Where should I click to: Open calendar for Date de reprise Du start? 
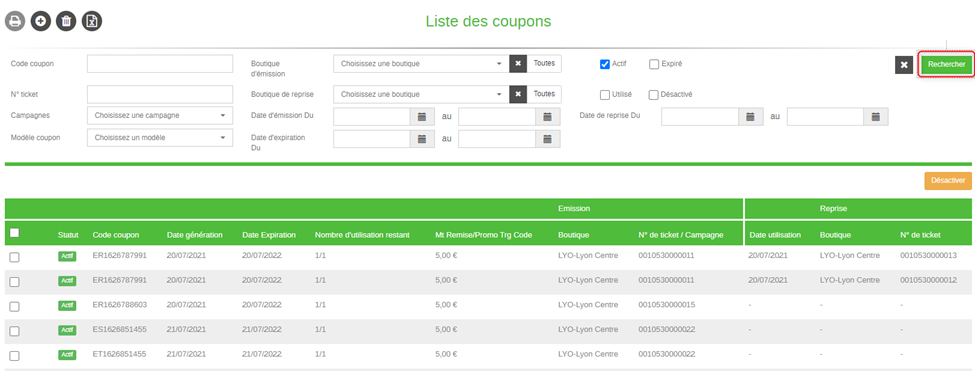pyautogui.click(x=750, y=116)
